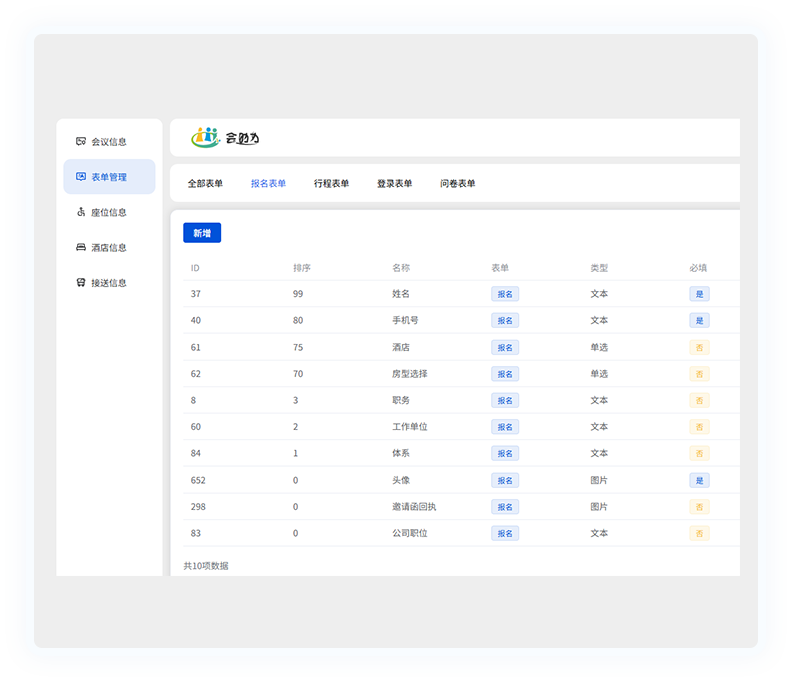Screen dimensions: 792x682
Task: Click sort value 99
Action: 298,294
